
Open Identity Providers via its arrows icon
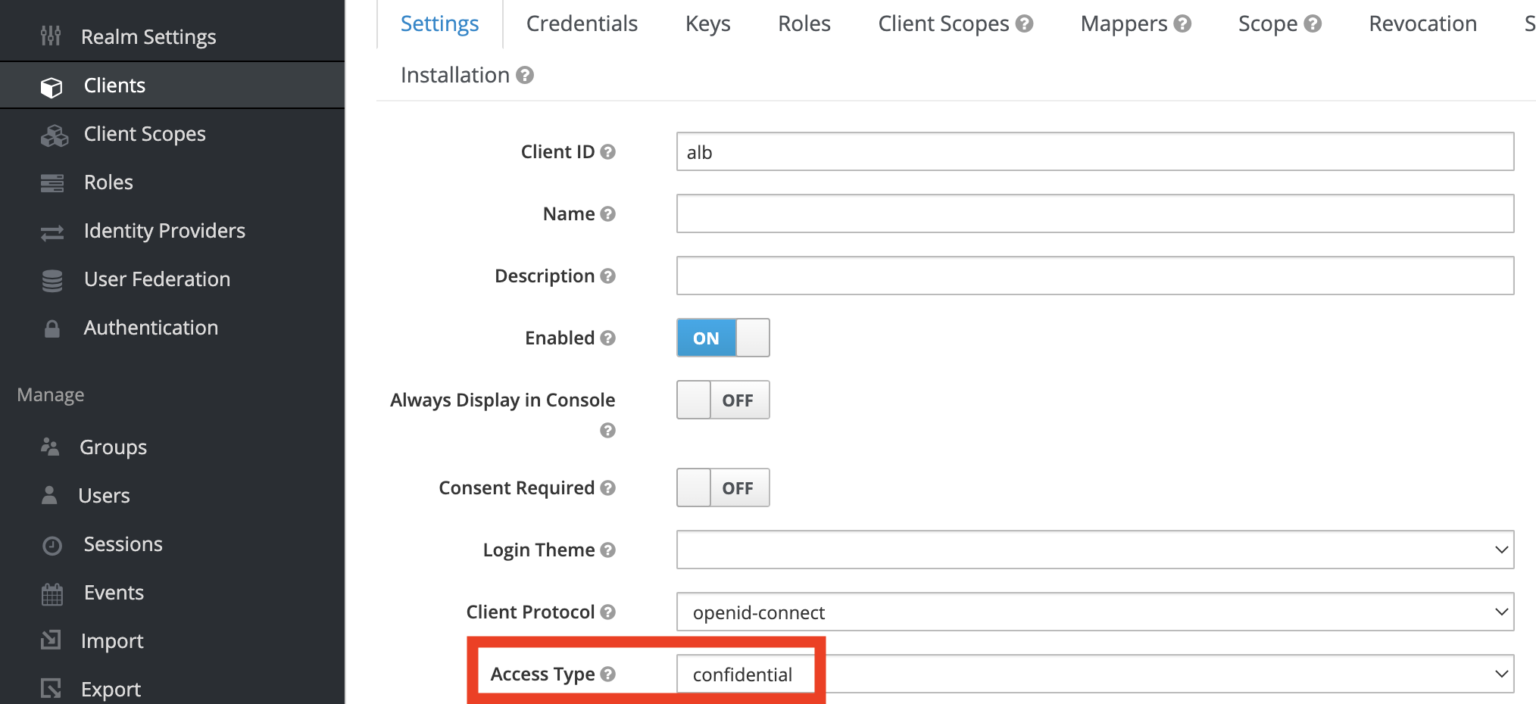click(52, 230)
